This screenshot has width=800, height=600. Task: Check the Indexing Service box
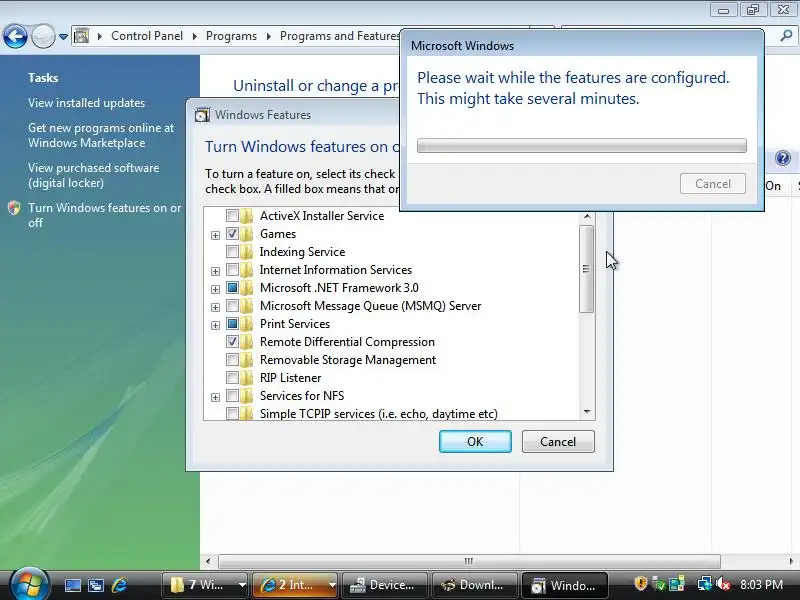pyautogui.click(x=232, y=252)
